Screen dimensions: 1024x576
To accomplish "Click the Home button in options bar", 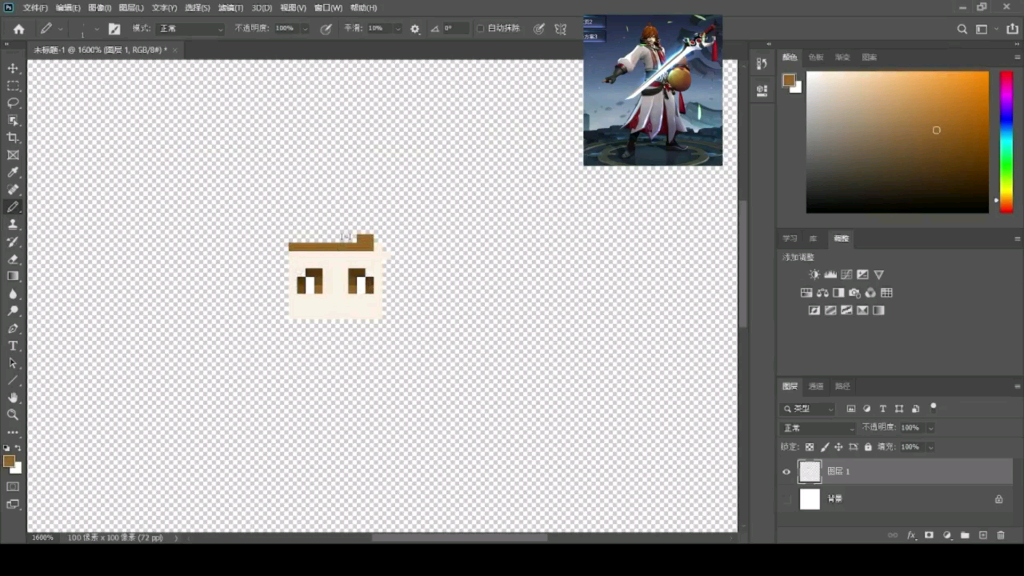I will [18, 29].
